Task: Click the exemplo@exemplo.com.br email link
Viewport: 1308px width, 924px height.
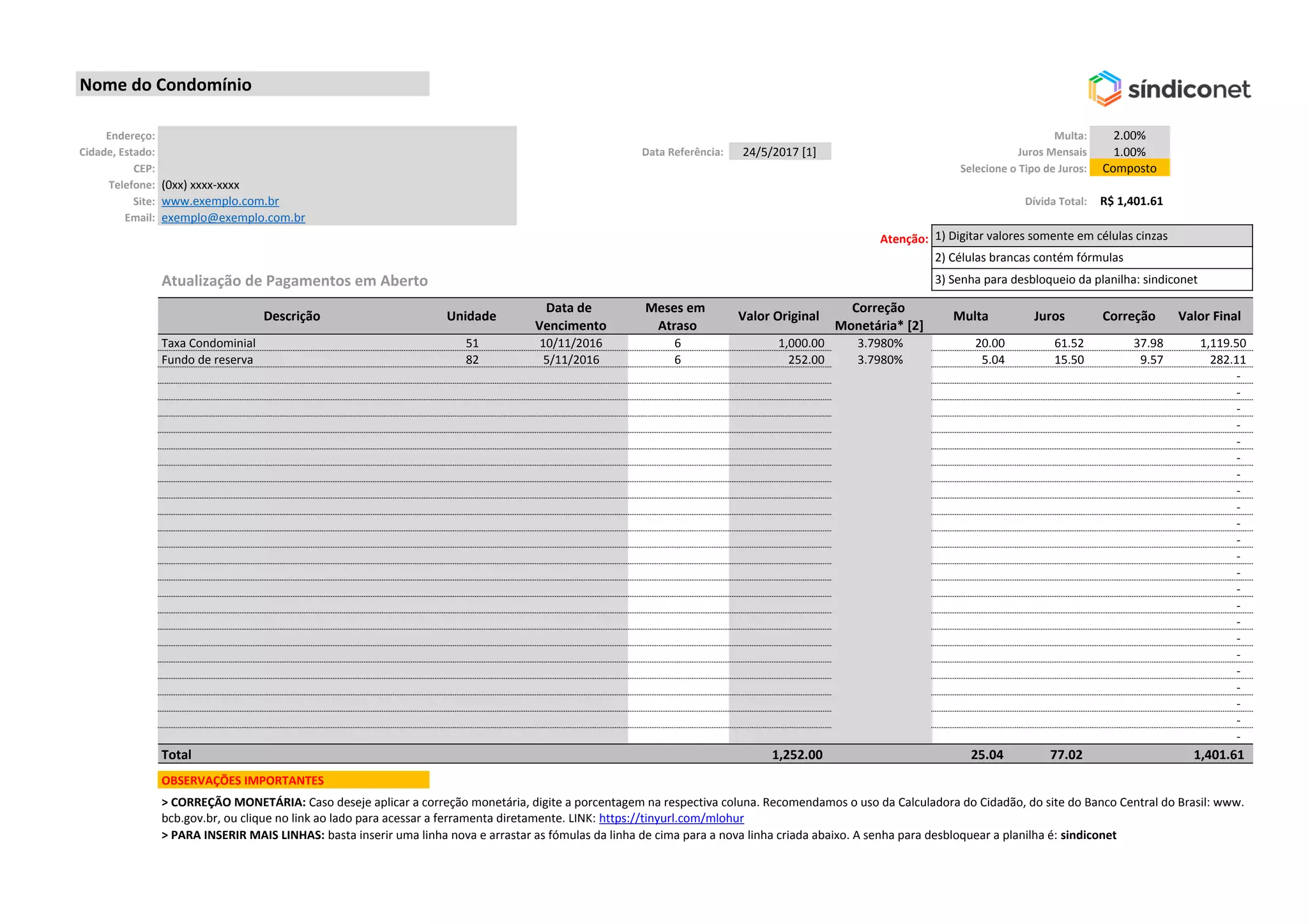Action: click(233, 218)
